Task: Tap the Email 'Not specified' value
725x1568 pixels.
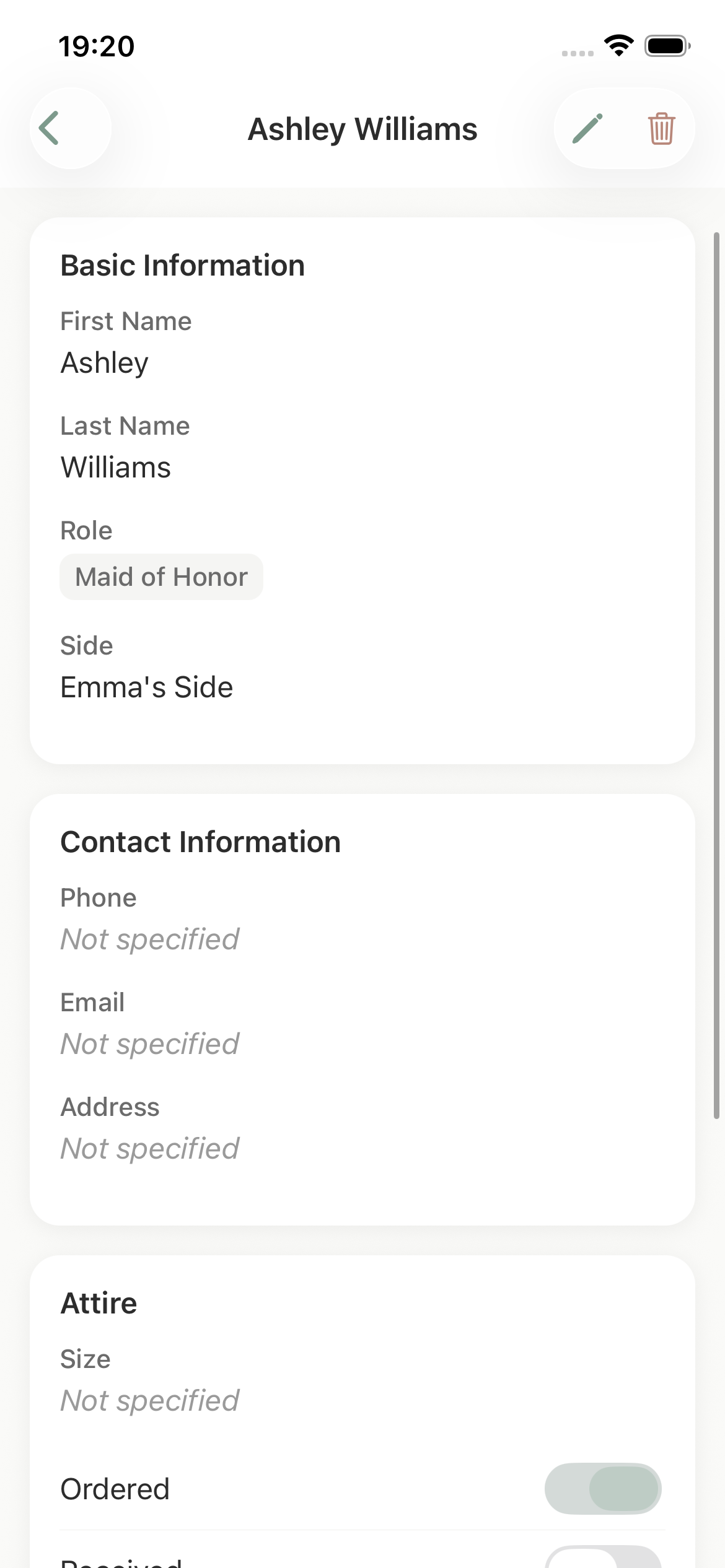Action: tap(149, 1044)
